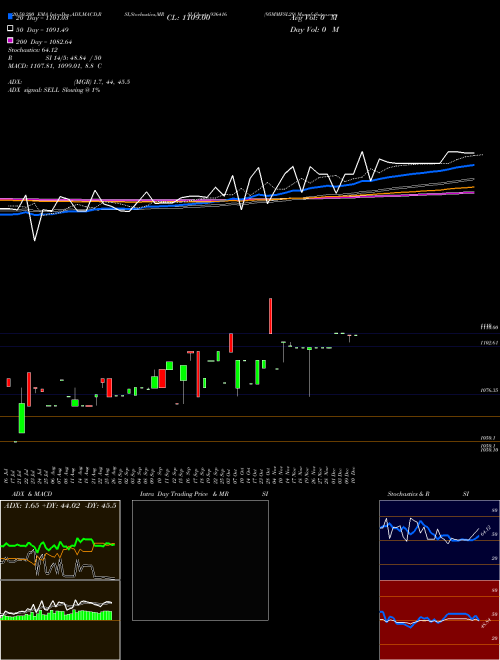Click the tallest red candlestick above the price line
The image size is (500, 660).
click(x=271, y=316)
